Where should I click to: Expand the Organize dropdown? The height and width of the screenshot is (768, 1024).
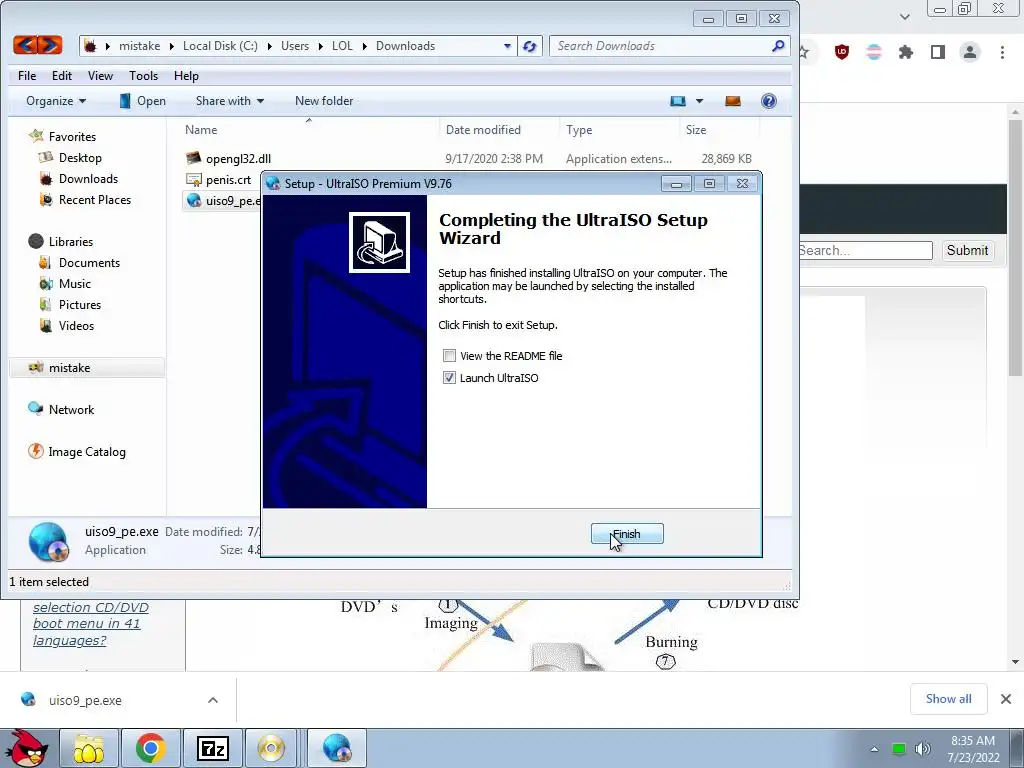pos(56,101)
